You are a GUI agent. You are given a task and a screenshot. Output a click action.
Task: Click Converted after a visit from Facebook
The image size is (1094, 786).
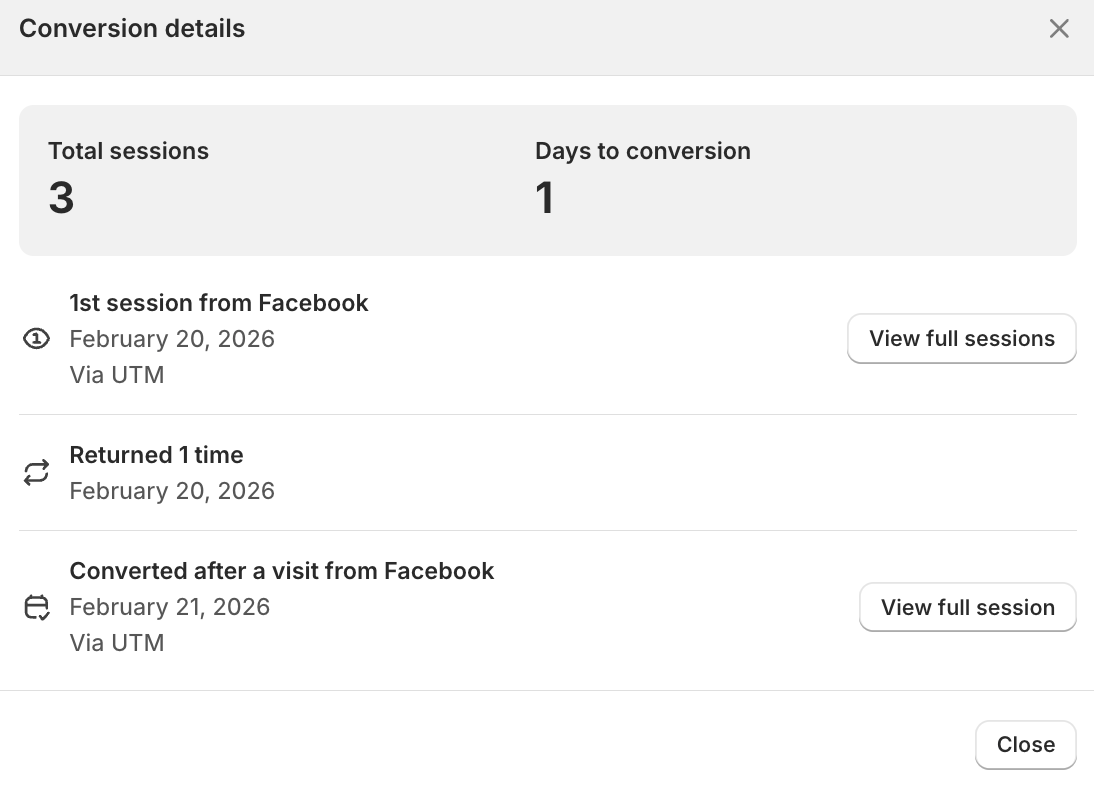coord(282,571)
